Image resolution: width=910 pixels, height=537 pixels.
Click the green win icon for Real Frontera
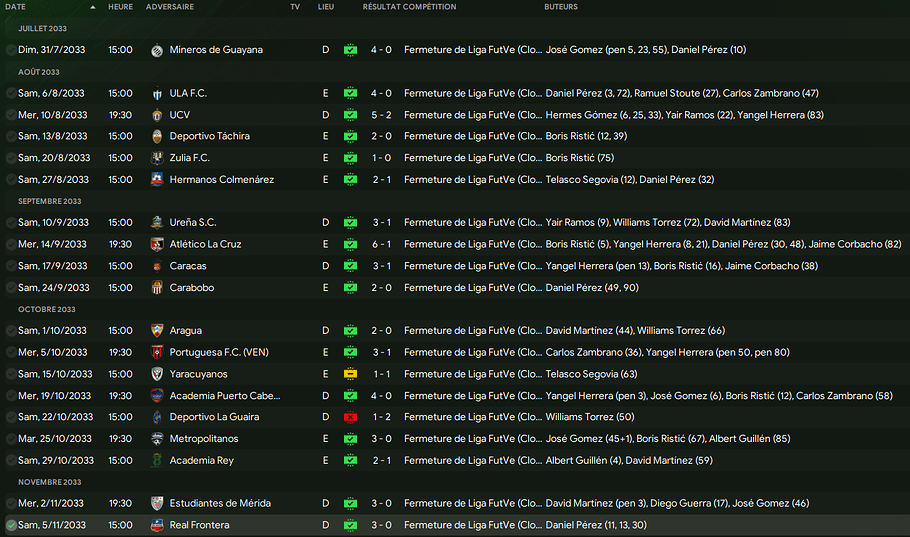(x=350, y=525)
